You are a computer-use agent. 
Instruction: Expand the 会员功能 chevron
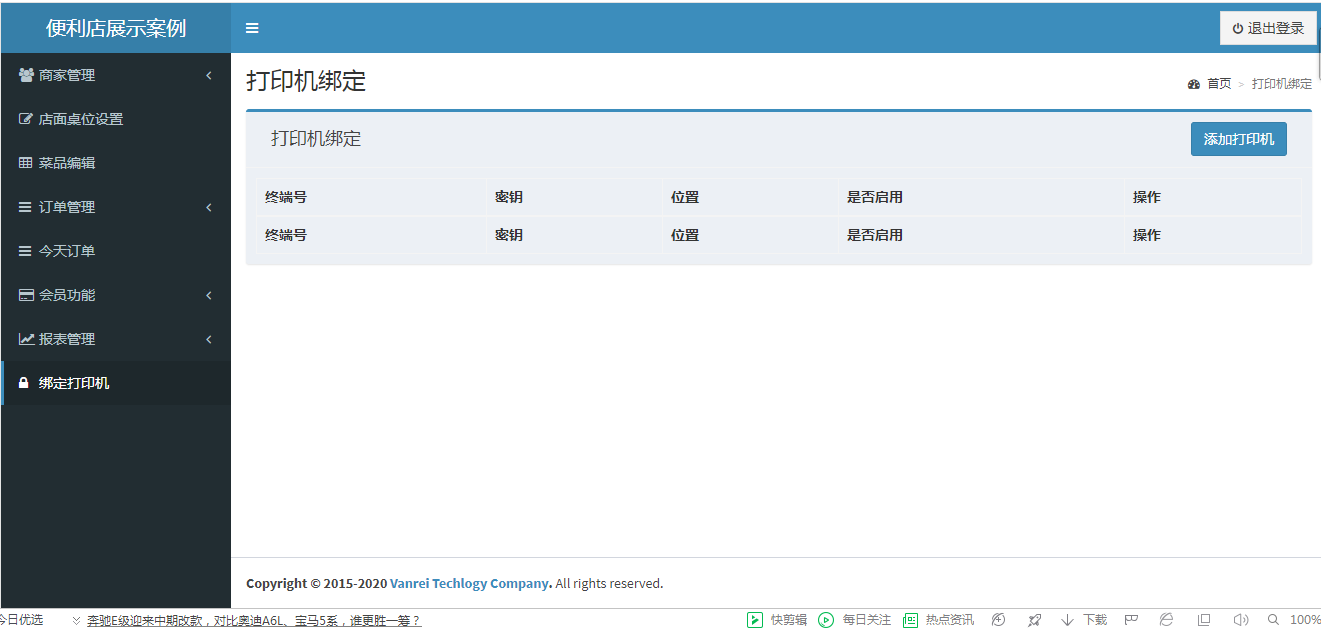click(209, 295)
